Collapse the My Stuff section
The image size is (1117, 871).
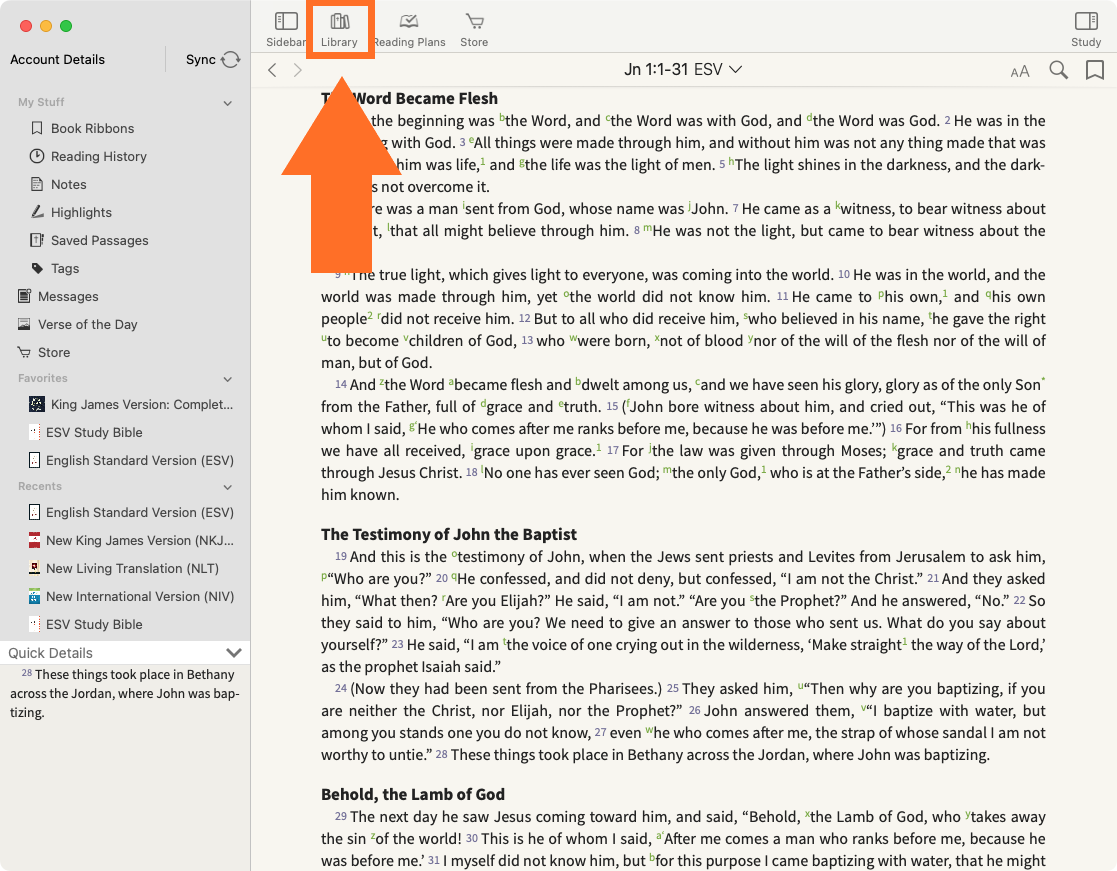click(x=228, y=103)
